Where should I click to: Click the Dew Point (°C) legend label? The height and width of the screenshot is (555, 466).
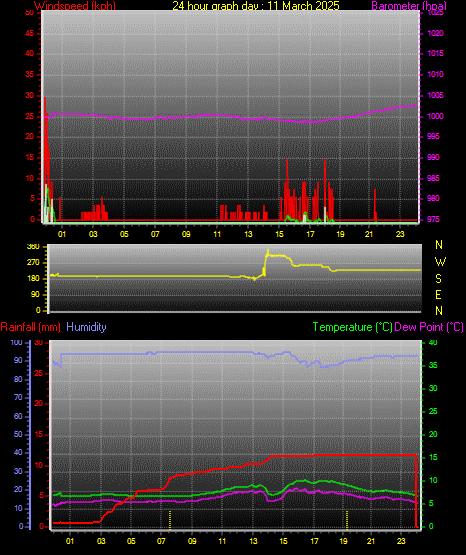[429, 327]
